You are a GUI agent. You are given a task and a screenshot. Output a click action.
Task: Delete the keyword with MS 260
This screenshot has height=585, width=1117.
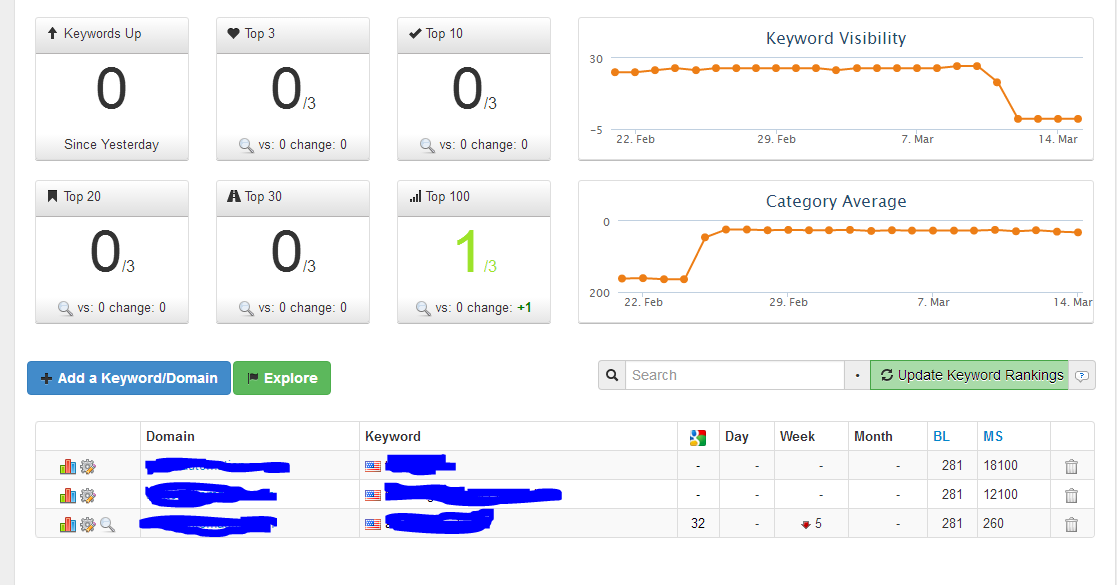1071,525
